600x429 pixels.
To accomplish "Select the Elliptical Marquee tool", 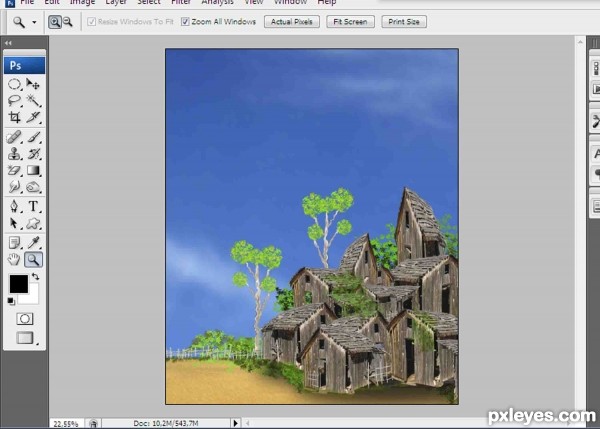I will [14, 84].
